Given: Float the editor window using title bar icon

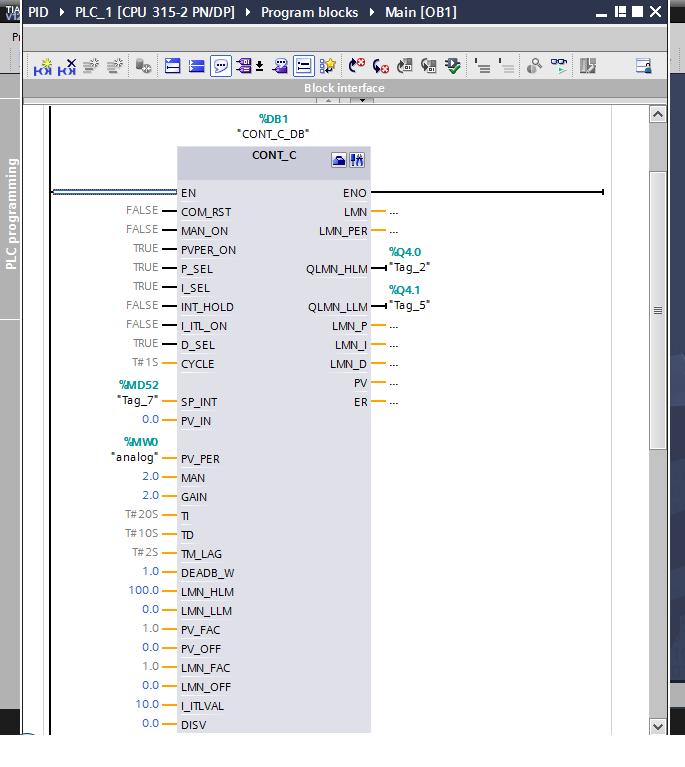Looking at the screenshot, I should (620, 11).
